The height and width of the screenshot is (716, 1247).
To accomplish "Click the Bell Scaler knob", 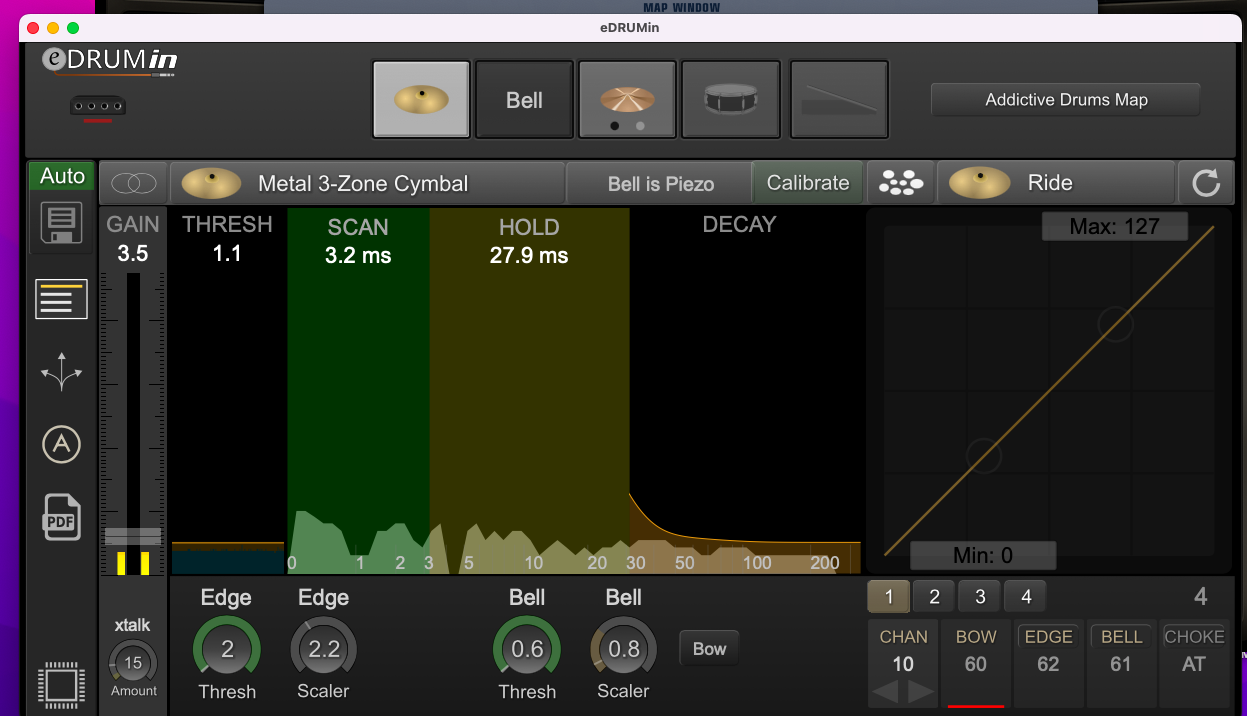I will coord(623,649).
